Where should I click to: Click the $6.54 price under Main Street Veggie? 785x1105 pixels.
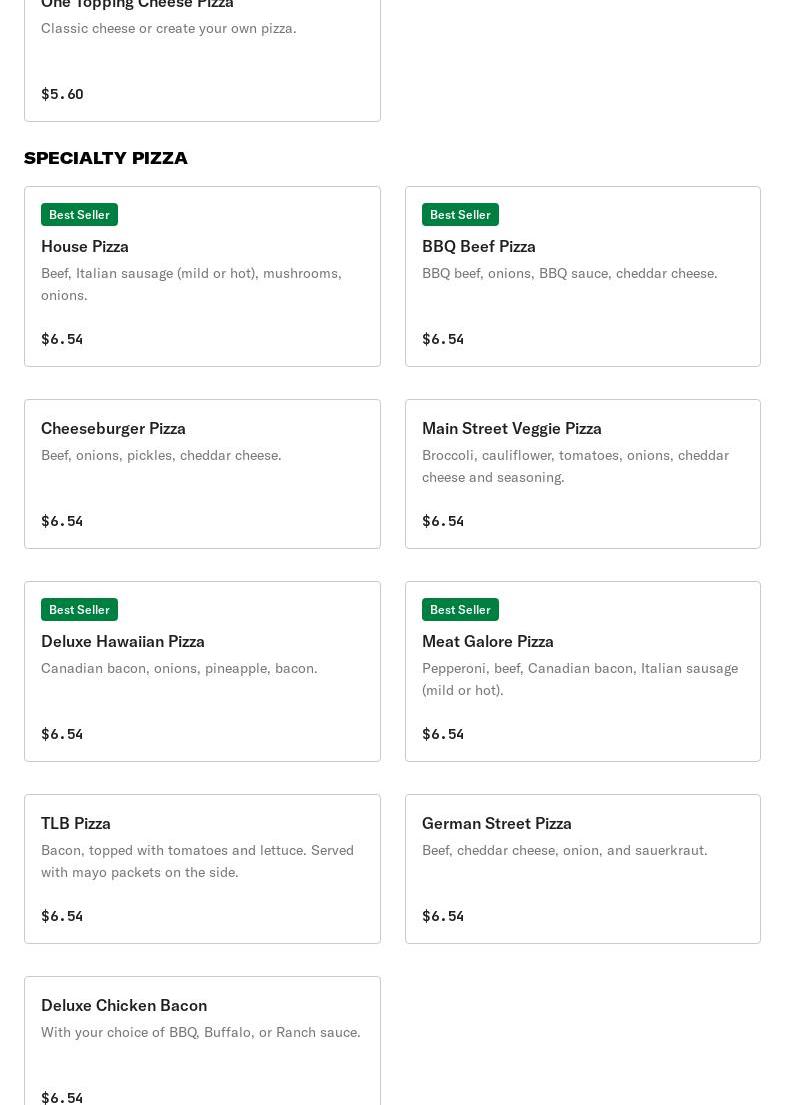[x=443, y=521]
